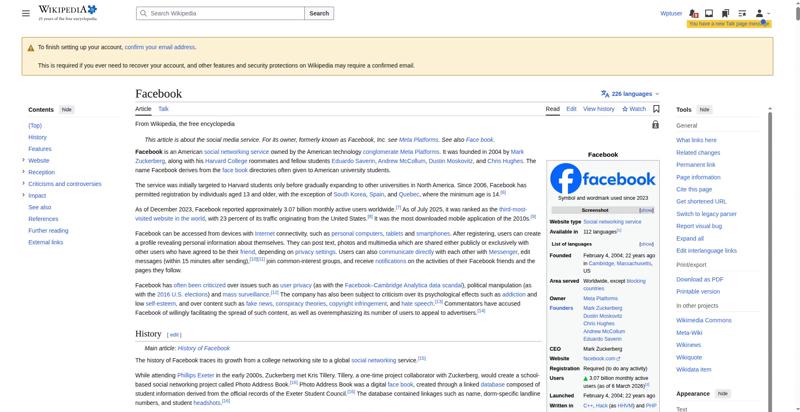Open Edit interlanguage links
Screen dimensions: 800x412
click(x=707, y=251)
